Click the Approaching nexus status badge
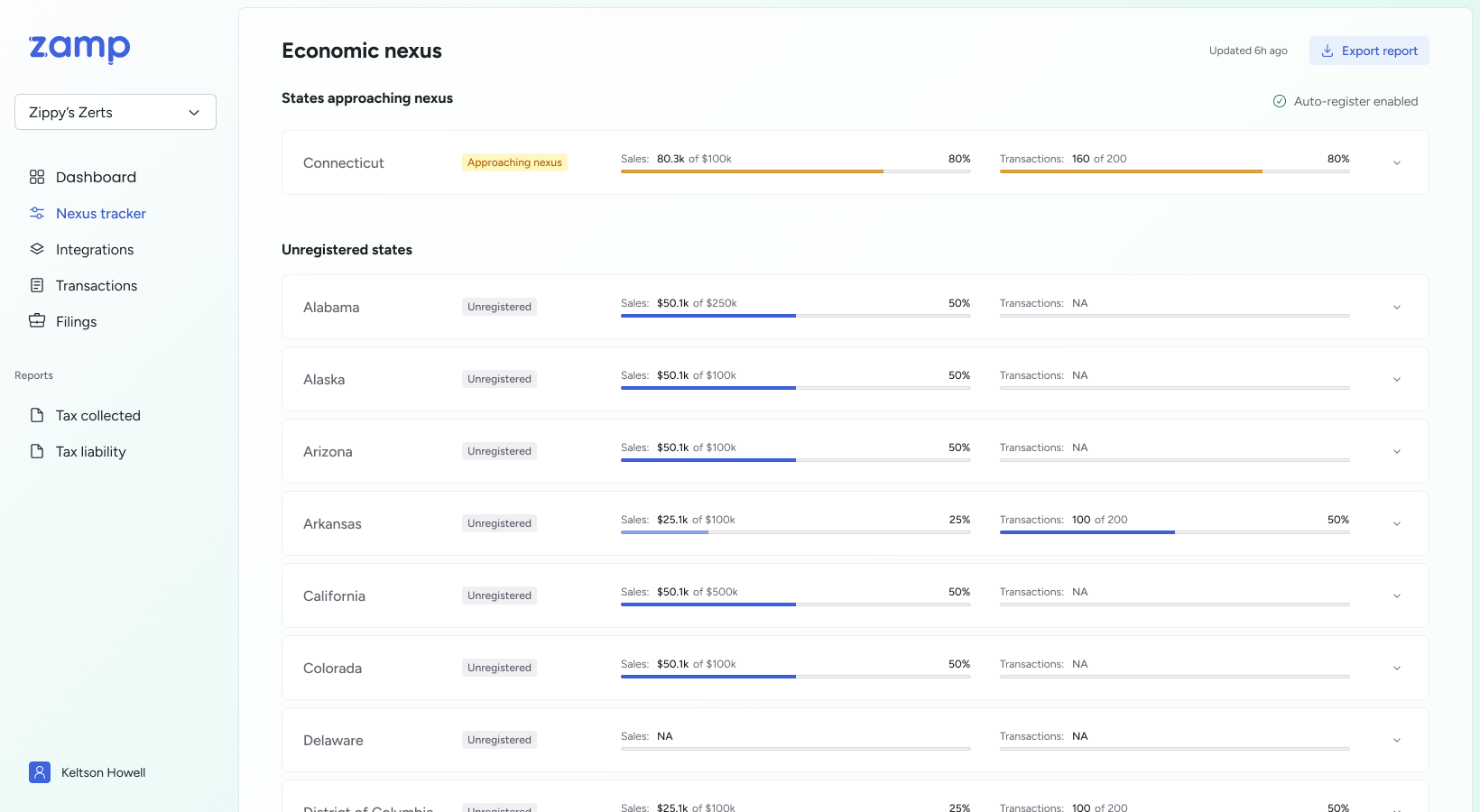The height and width of the screenshot is (812, 1480). click(x=514, y=162)
